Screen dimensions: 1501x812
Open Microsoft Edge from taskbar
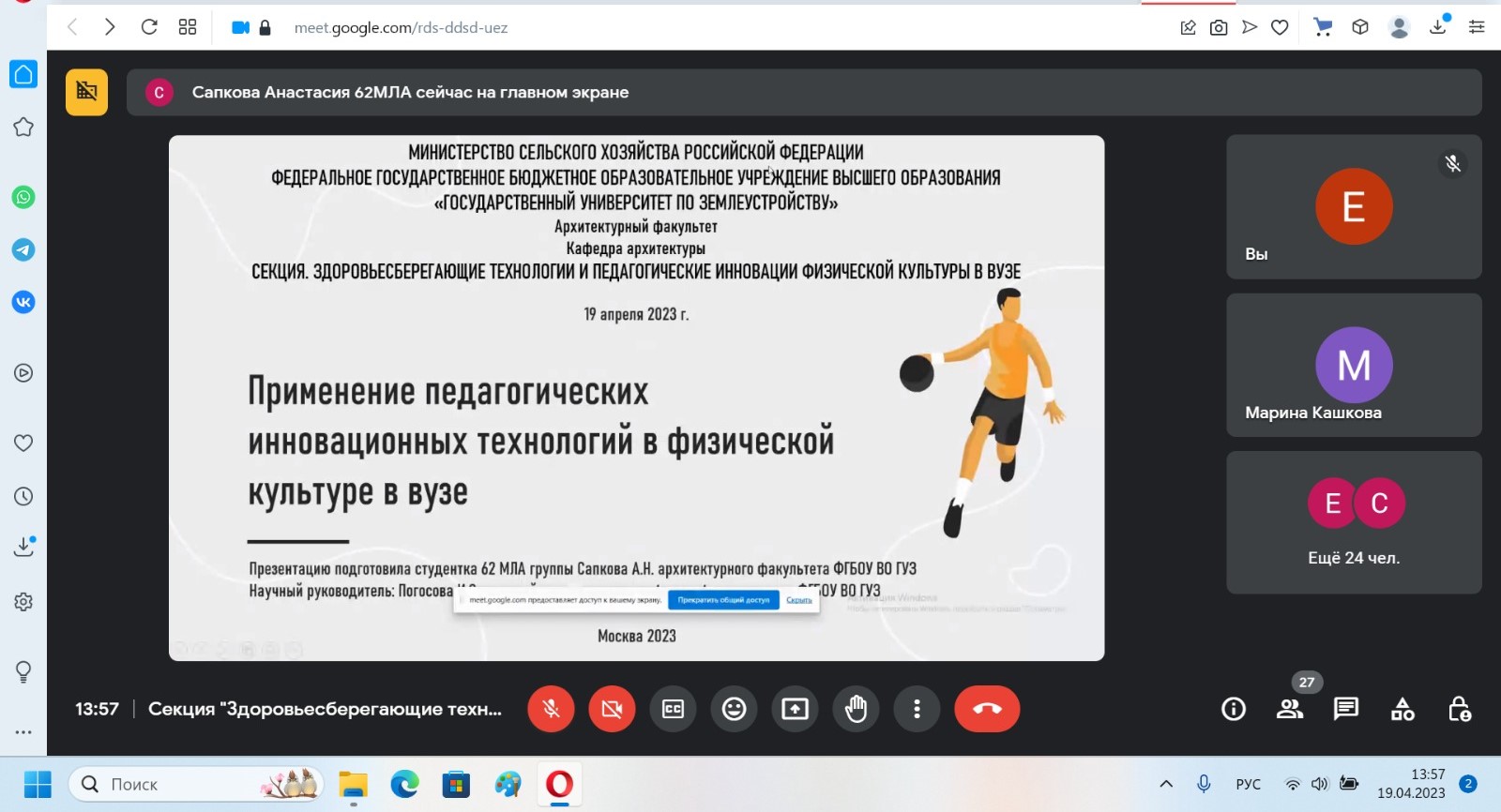(x=405, y=784)
